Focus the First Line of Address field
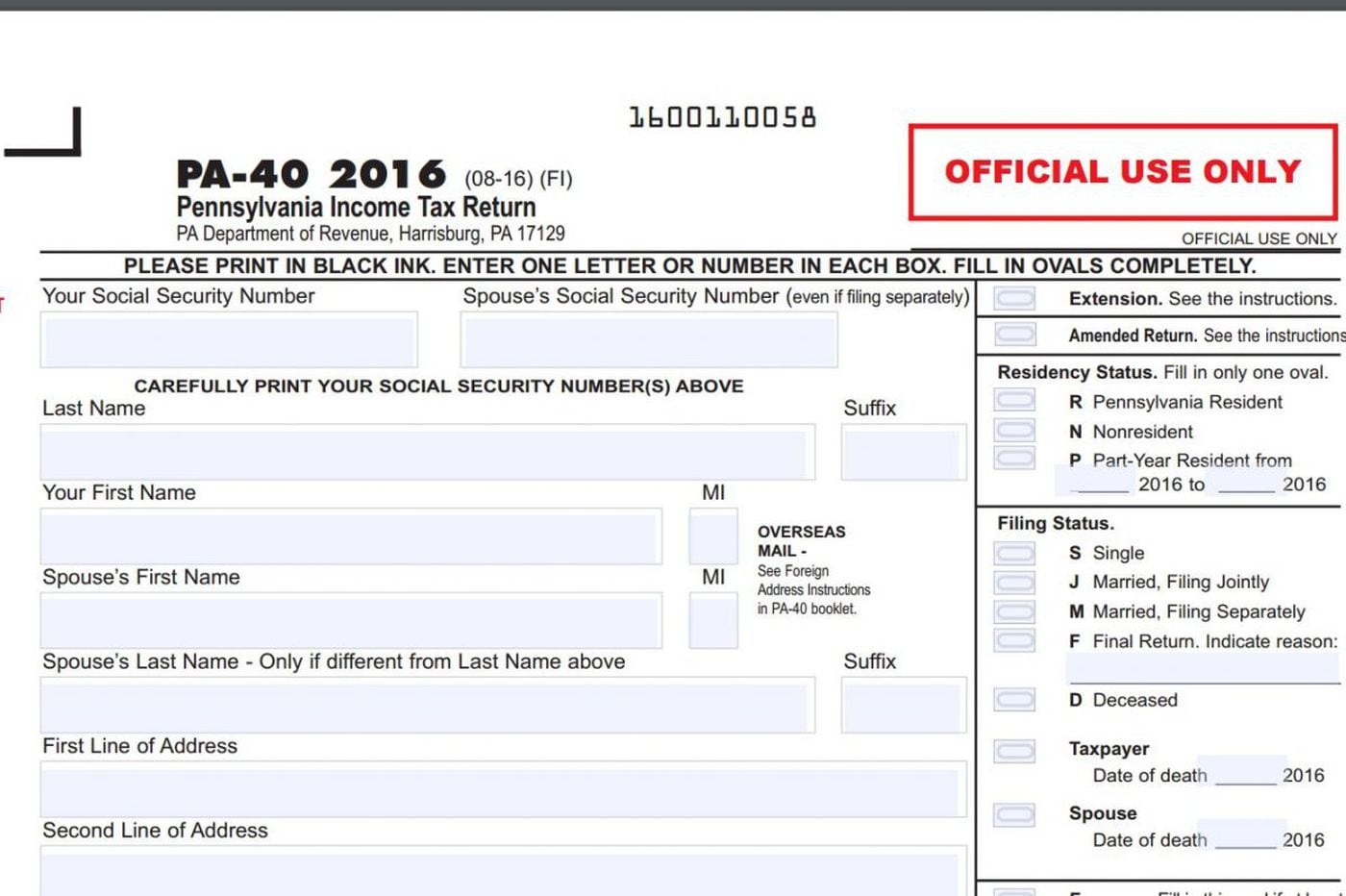 pos(503,790)
